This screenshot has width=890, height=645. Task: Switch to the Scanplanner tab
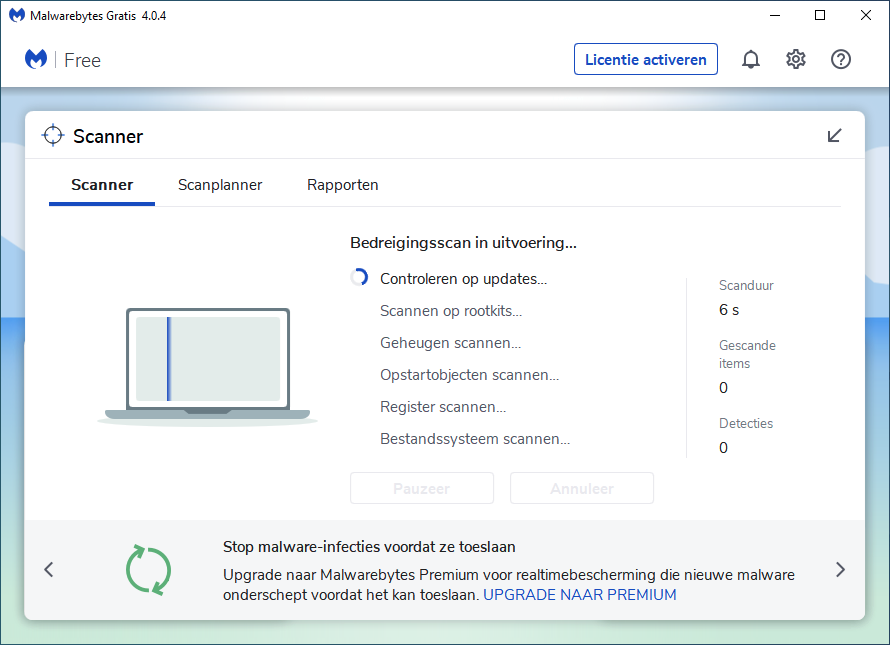pos(220,185)
